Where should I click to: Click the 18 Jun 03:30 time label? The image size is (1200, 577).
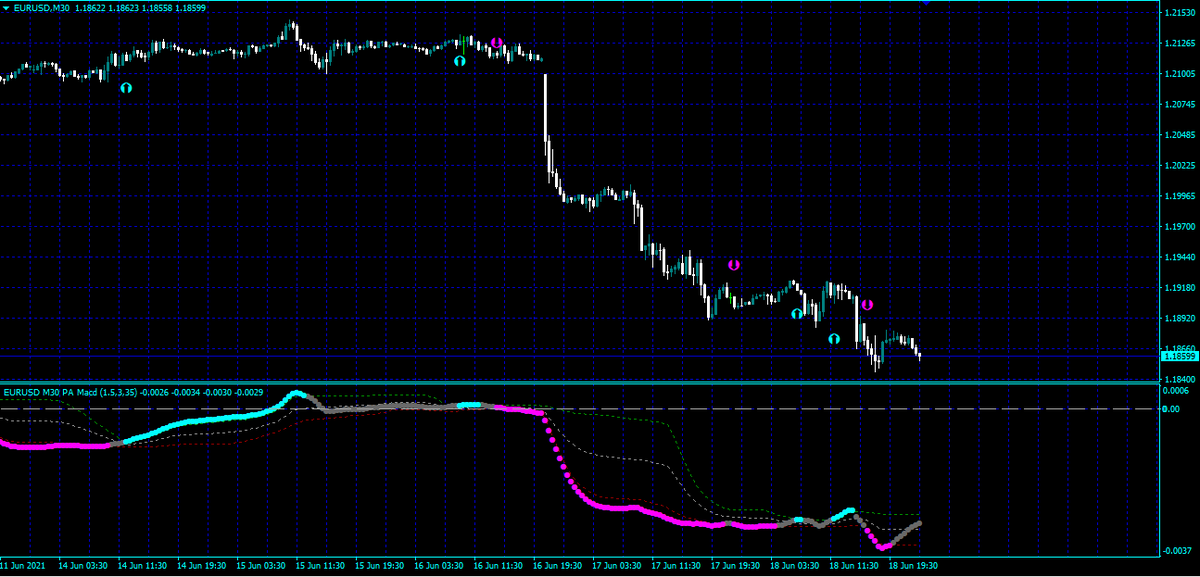click(x=796, y=564)
